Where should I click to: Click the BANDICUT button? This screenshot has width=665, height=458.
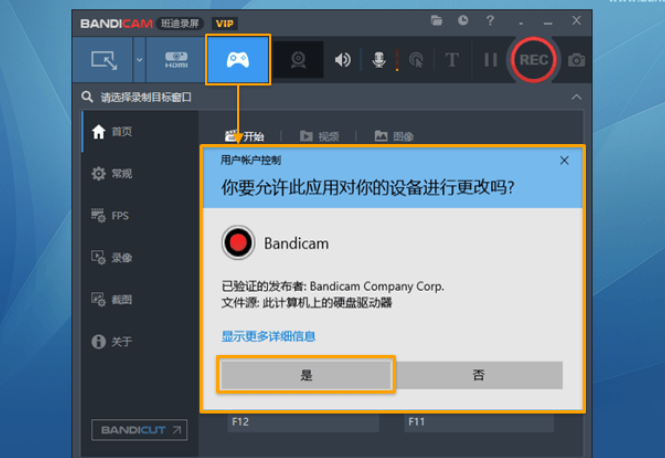pos(139,430)
